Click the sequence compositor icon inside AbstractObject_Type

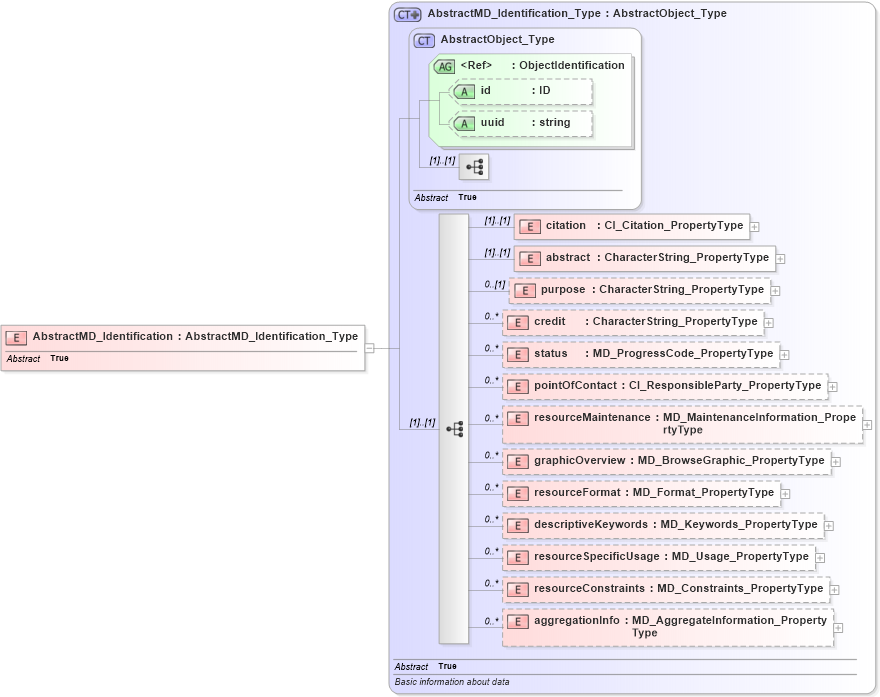click(x=473, y=167)
